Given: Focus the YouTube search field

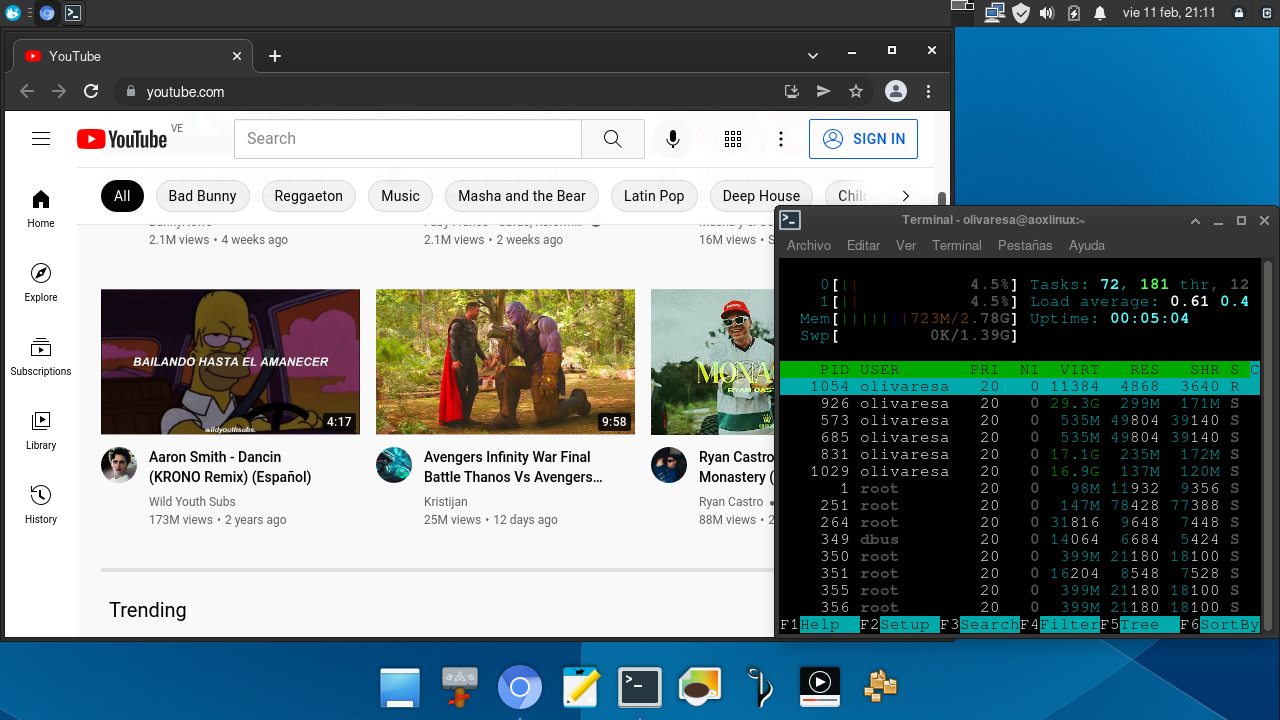Looking at the screenshot, I should click(407, 139).
